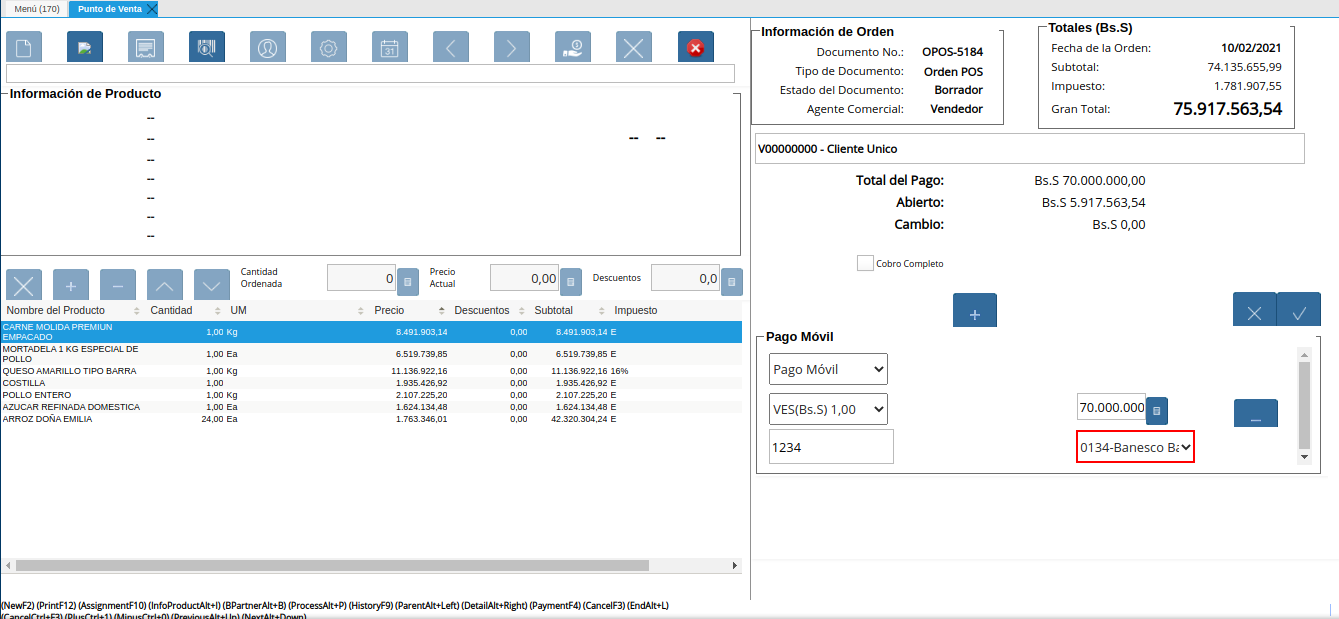Click the New Order document icon

click(x=24, y=47)
